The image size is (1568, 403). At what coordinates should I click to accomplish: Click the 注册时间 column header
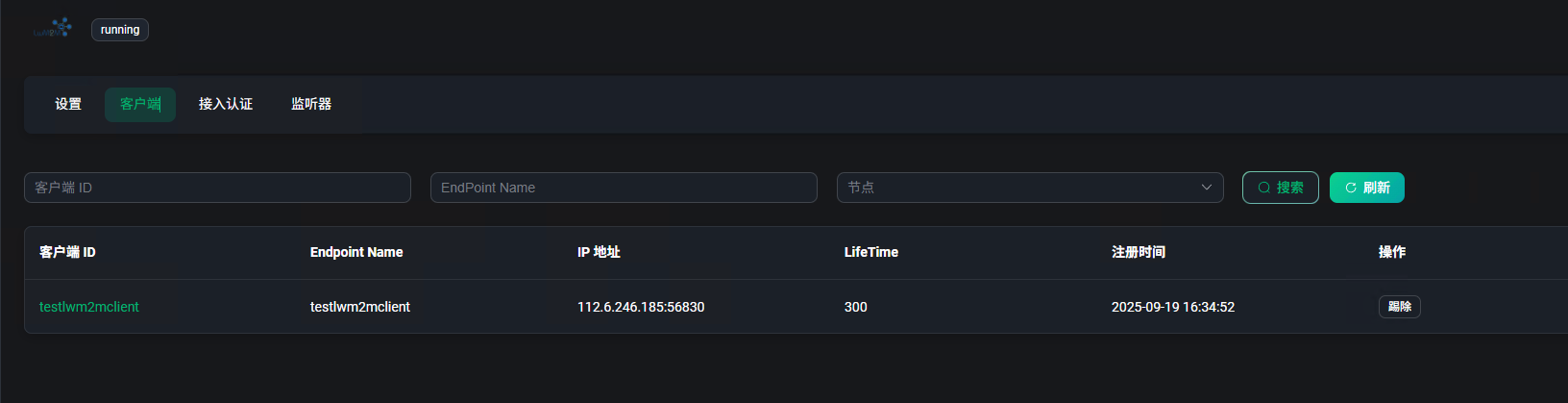[1139, 252]
